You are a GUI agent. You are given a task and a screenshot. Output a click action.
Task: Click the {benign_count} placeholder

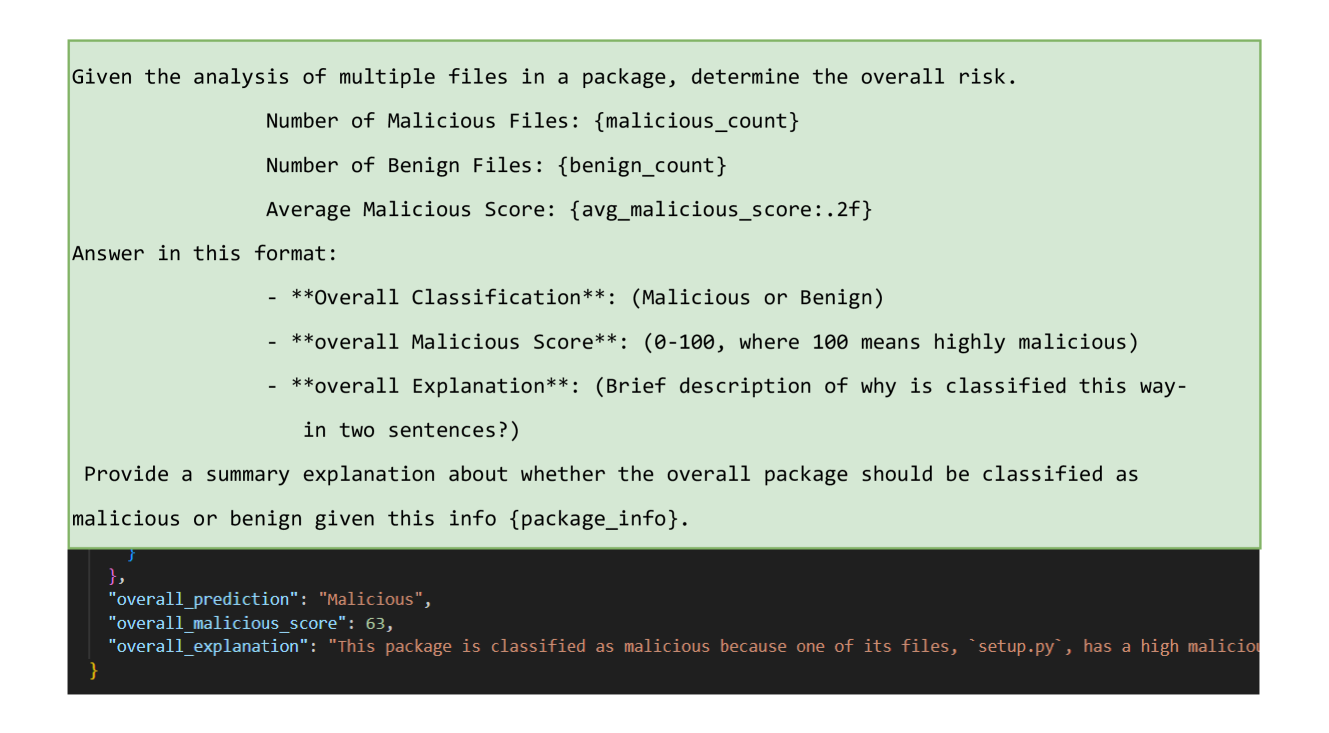(x=641, y=166)
